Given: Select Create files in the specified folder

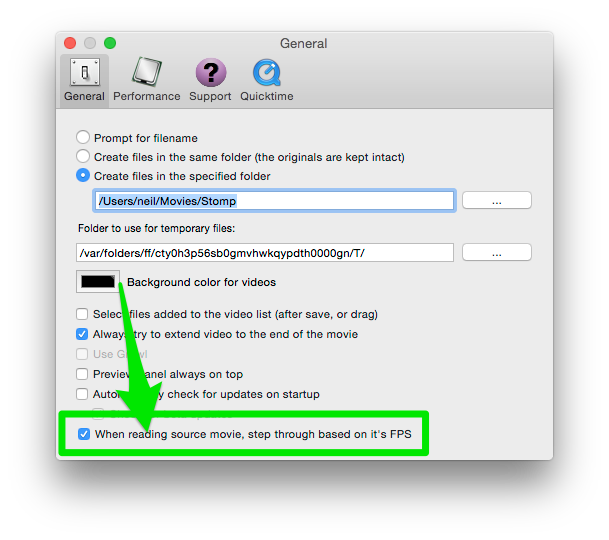Looking at the screenshot, I should click(x=83, y=175).
